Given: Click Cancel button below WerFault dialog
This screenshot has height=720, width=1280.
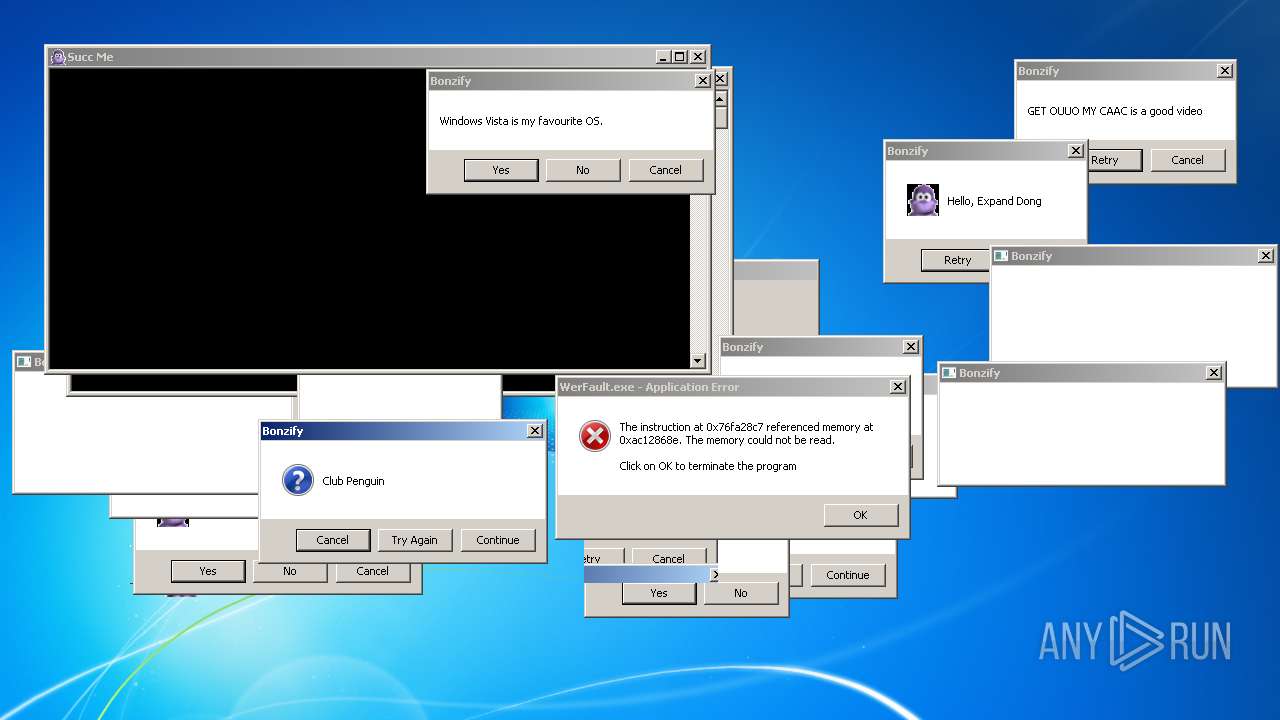Looking at the screenshot, I should pyautogui.click(x=669, y=558).
